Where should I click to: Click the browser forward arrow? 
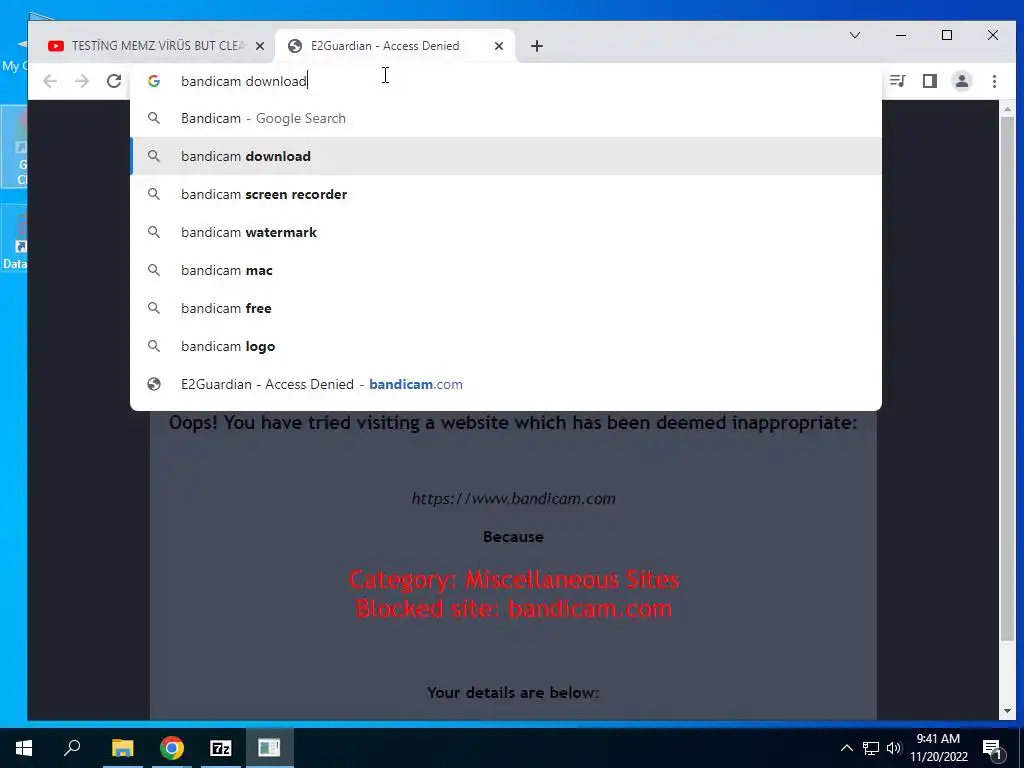[x=82, y=81]
